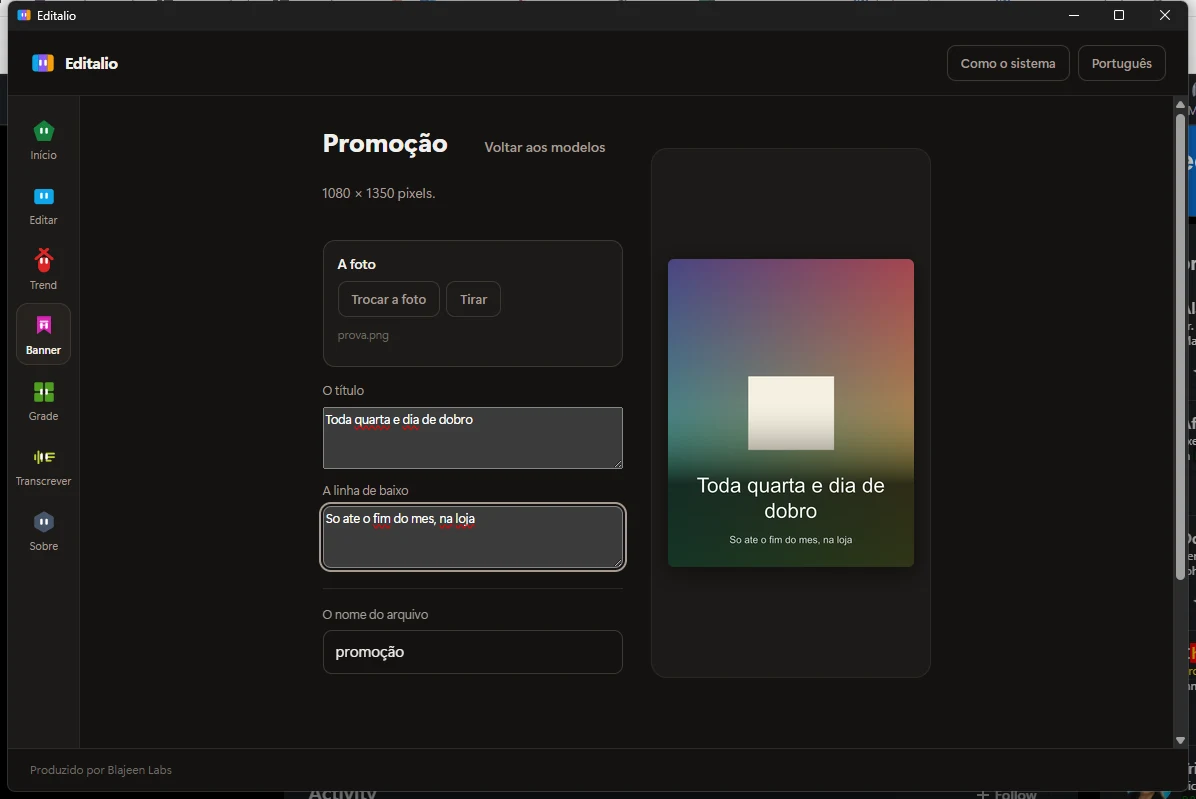The width and height of the screenshot is (1196, 799).
Task: Remove the photo with Tirar button
Action: click(x=473, y=300)
